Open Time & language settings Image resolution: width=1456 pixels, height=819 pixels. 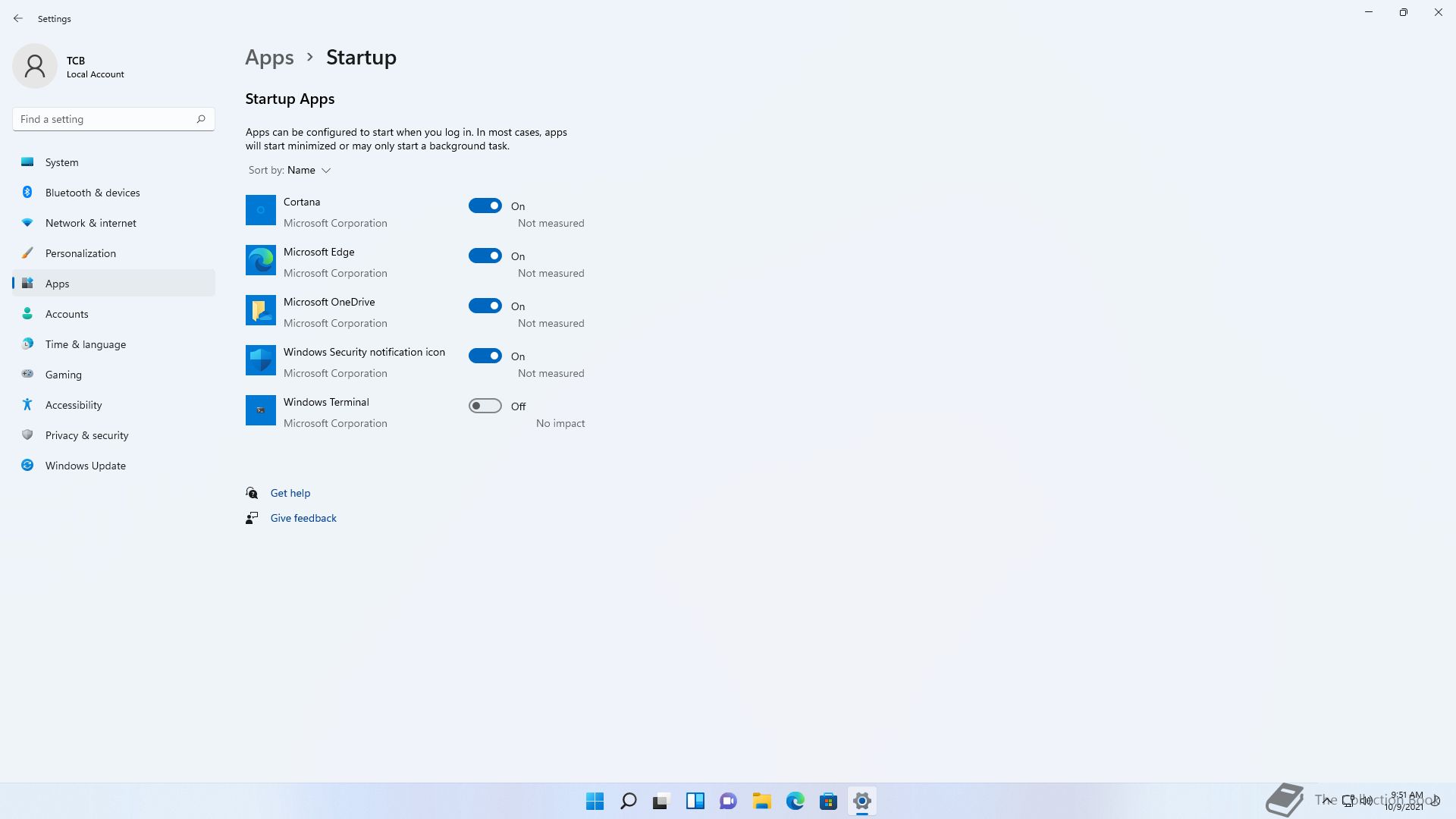pyautogui.click(x=114, y=344)
